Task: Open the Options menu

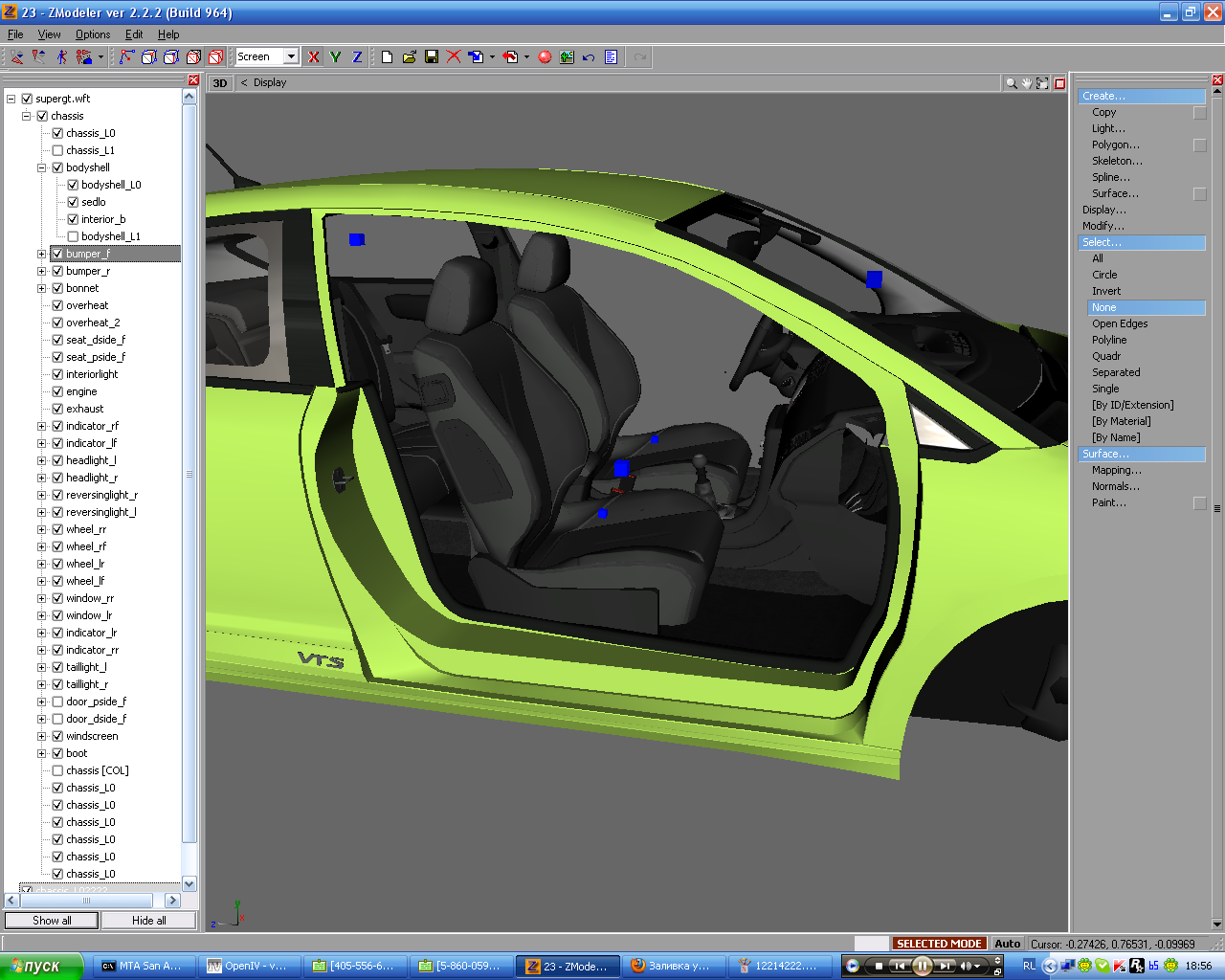Action: (93, 34)
